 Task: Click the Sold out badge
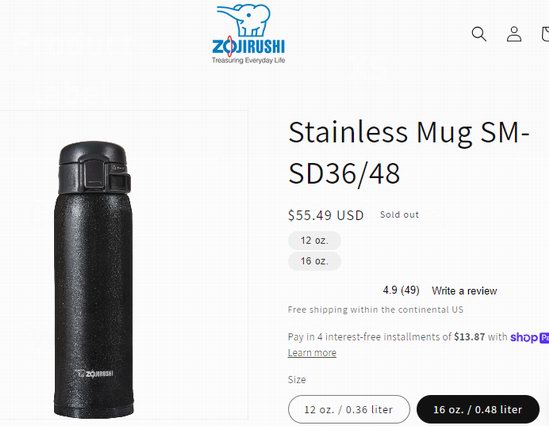(399, 215)
